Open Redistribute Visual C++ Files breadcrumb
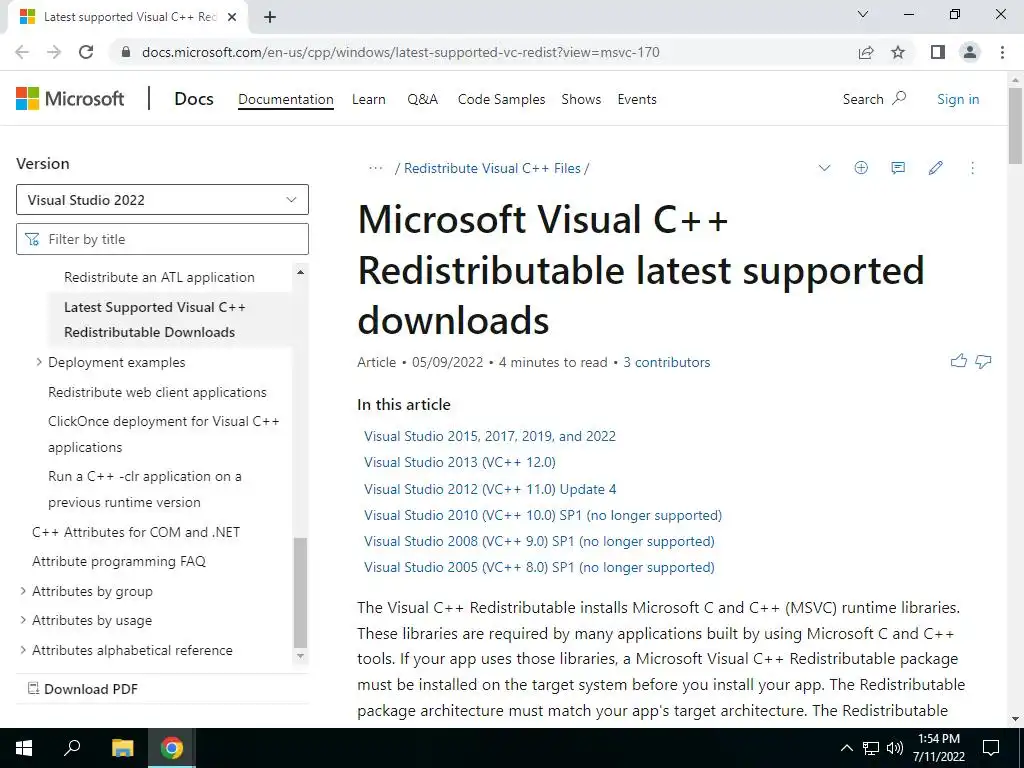The height and width of the screenshot is (768, 1024). coord(492,168)
